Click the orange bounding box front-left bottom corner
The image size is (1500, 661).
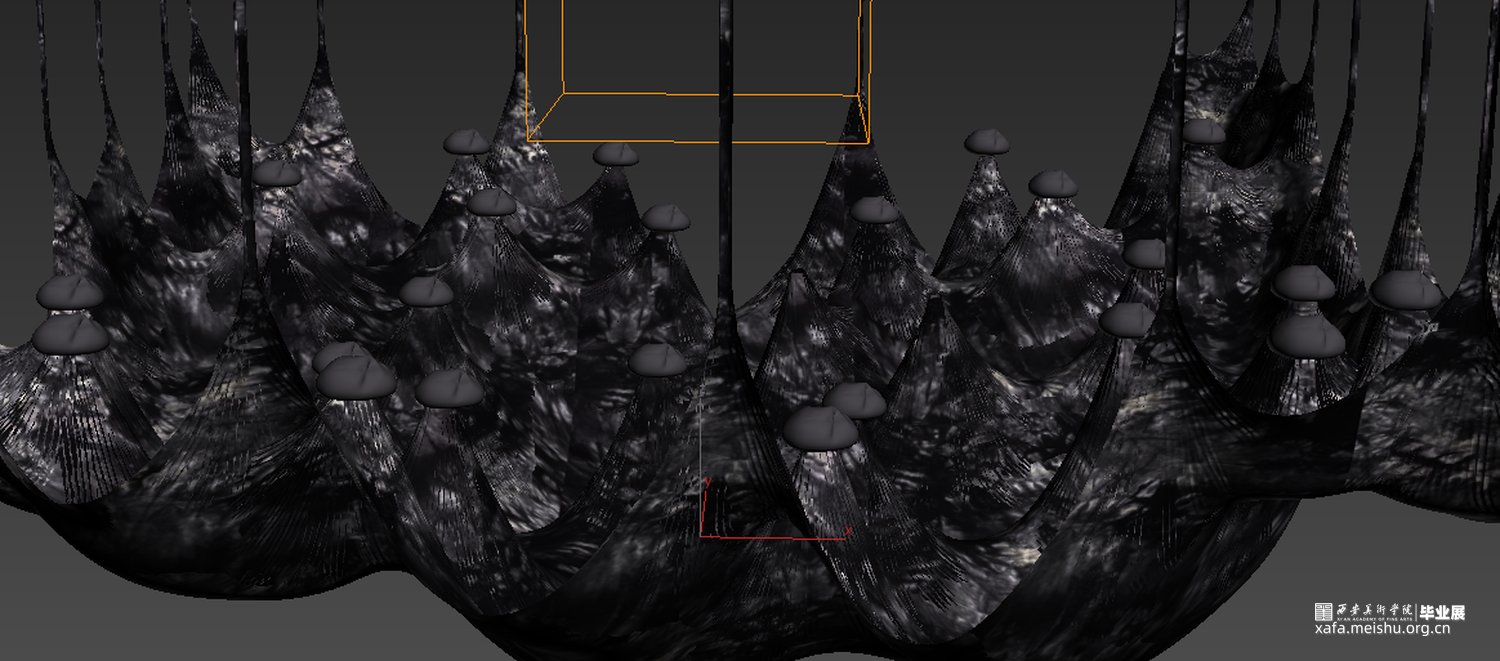pyautogui.click(x=528, y=139)
